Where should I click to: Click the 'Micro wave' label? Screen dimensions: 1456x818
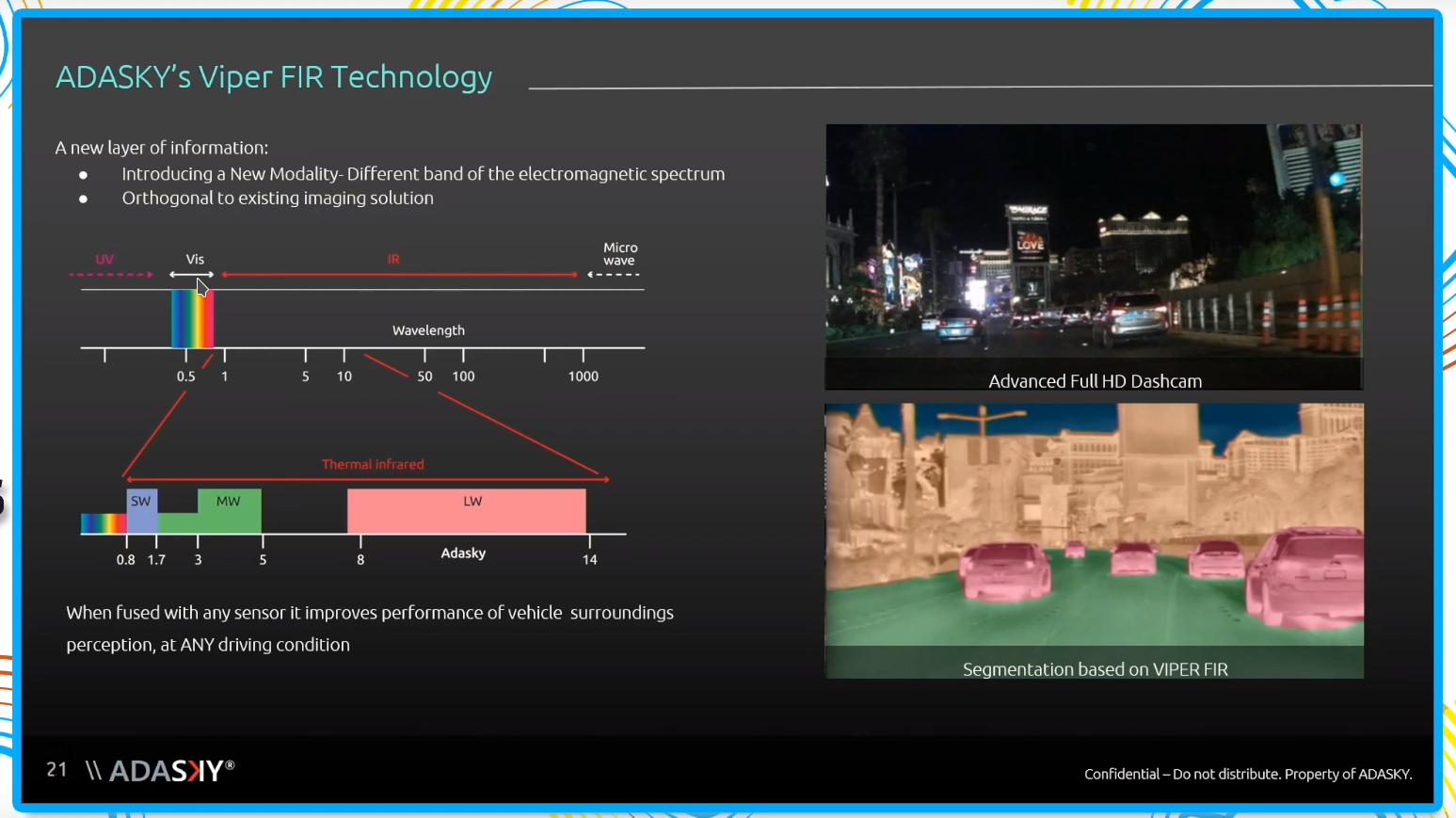620,254
